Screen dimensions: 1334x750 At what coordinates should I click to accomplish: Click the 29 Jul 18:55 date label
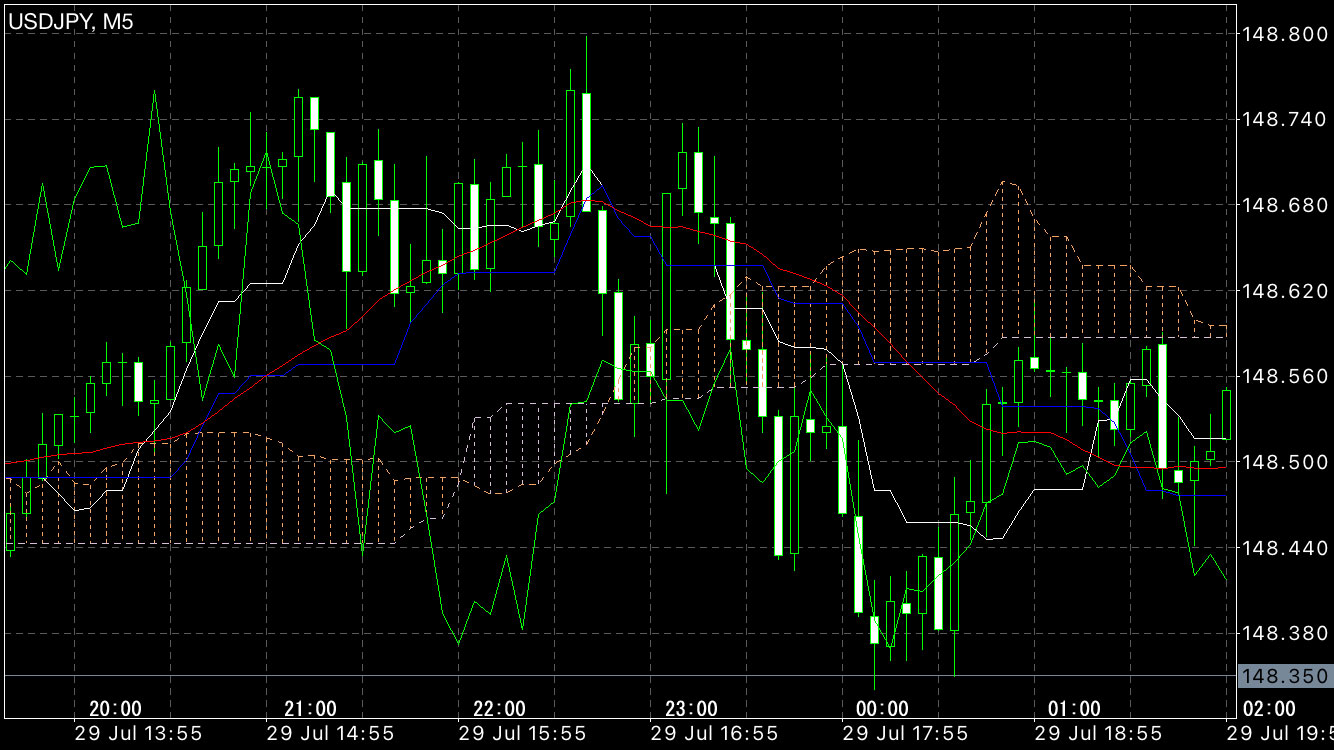point(1098,733)
